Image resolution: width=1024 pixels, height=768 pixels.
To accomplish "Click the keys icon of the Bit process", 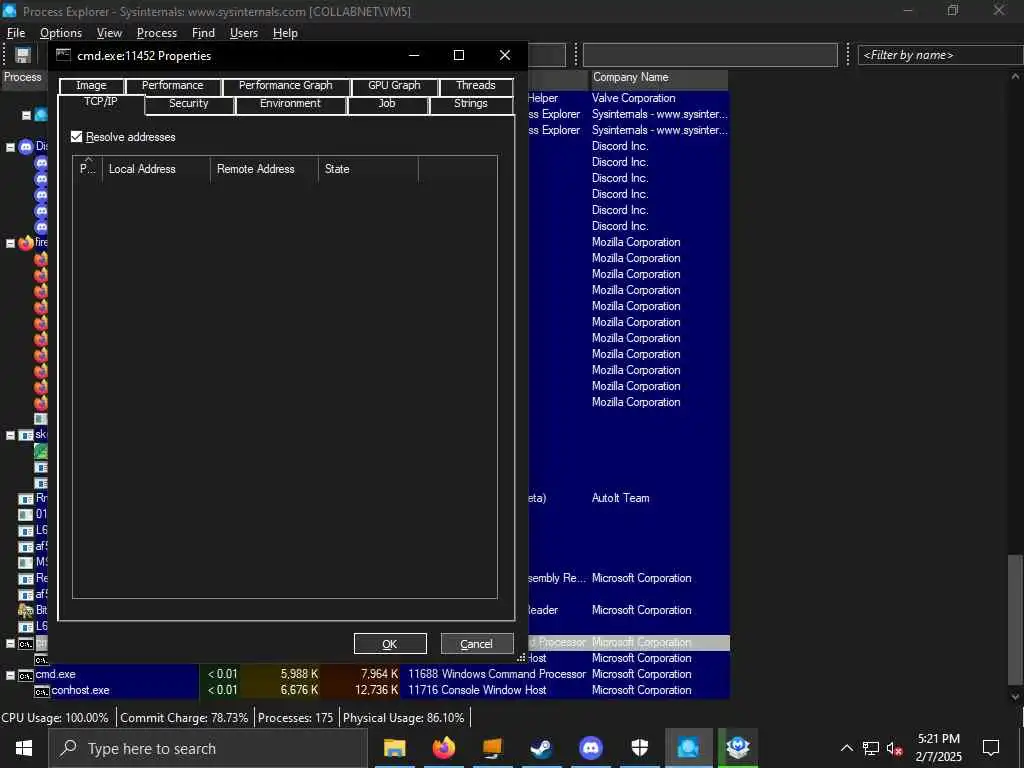I will pos(25,611).
